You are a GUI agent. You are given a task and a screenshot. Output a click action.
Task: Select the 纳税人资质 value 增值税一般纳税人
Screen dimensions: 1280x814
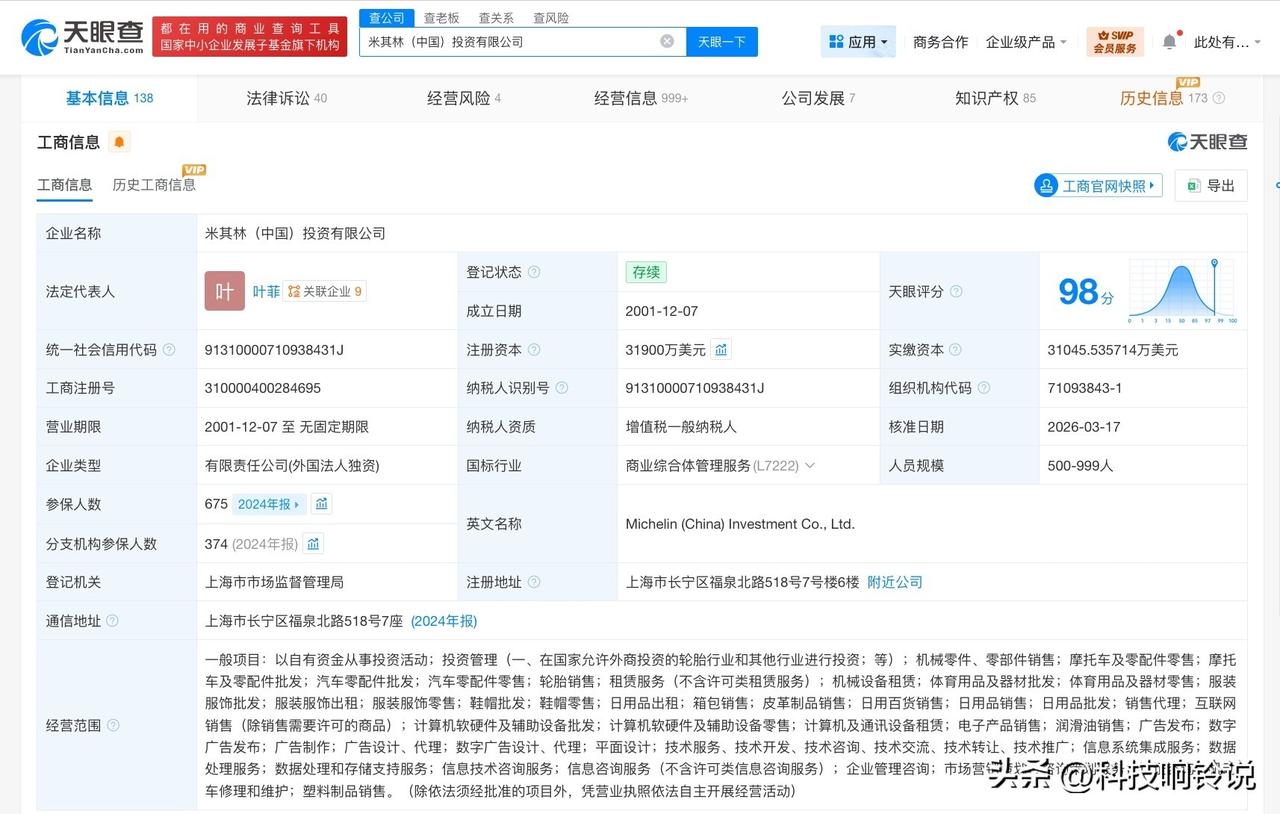(681, 426)
